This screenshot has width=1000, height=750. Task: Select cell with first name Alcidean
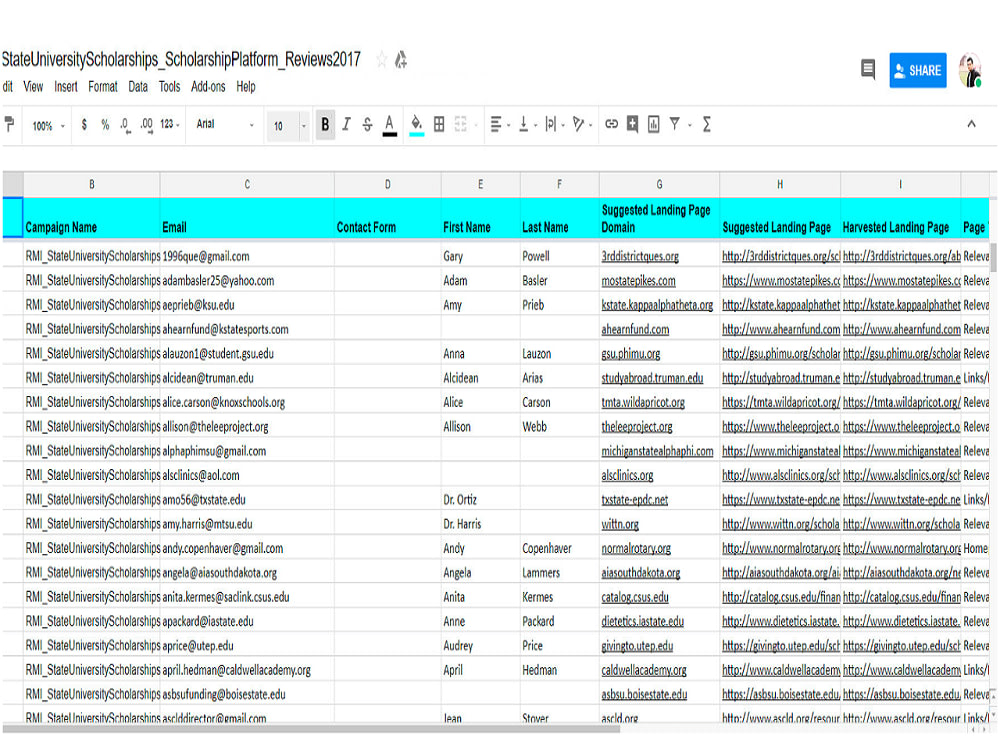[x=480, y=378]
